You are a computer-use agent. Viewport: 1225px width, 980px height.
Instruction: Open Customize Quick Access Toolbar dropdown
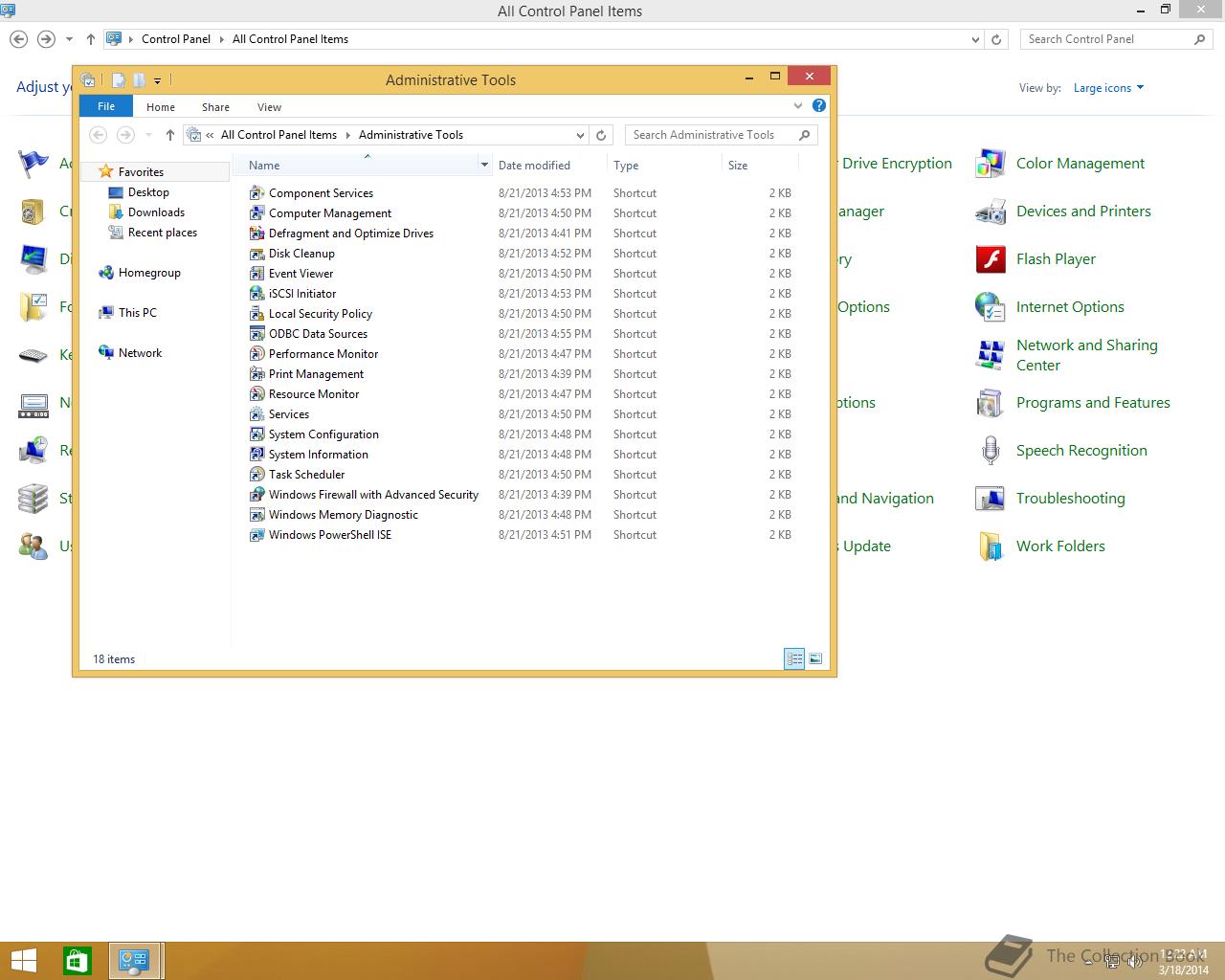(x=158, y=80)
